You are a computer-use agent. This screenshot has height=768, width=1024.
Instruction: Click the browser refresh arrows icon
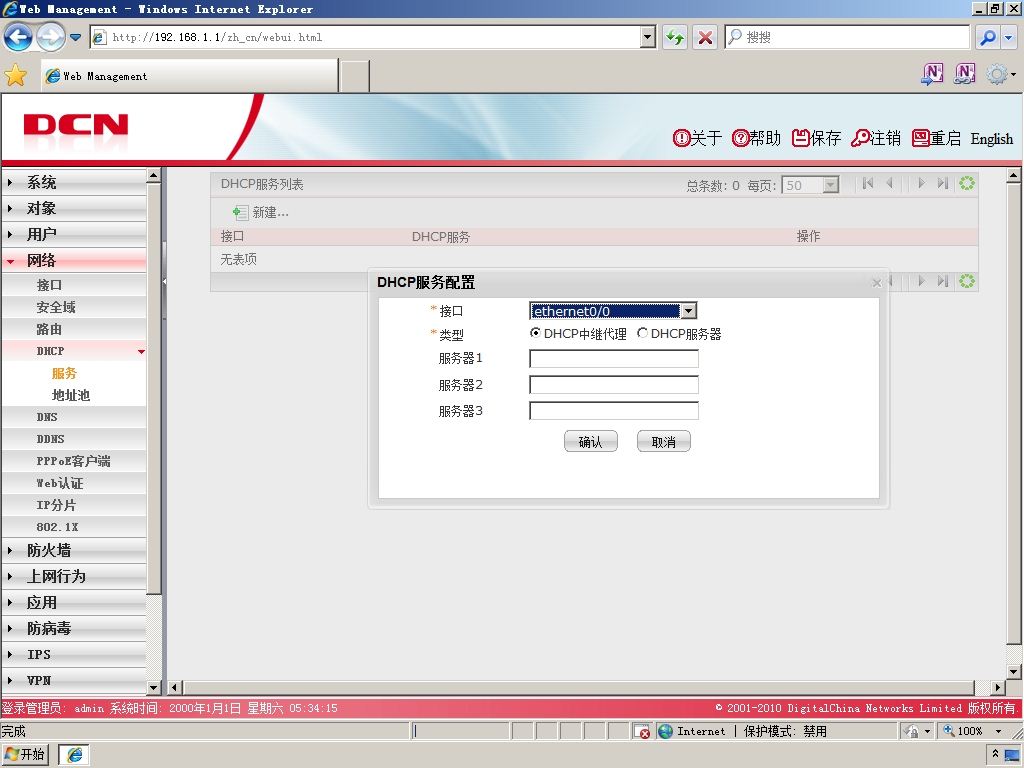(x=675, y=37)
